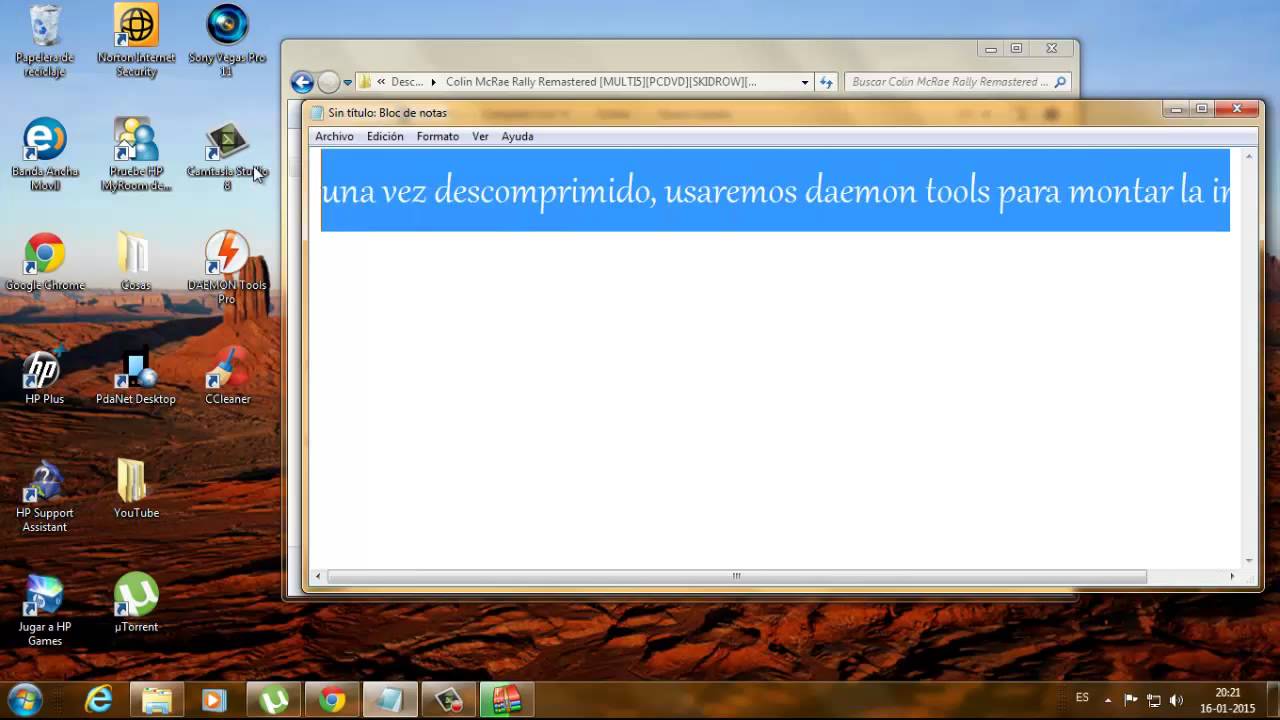The height and width of the screenshot is (720, 1280).
Task: Click the Colin McRae Rally Remastered breadcrumb
Action: pyautogui.click(x=601, y=82)
